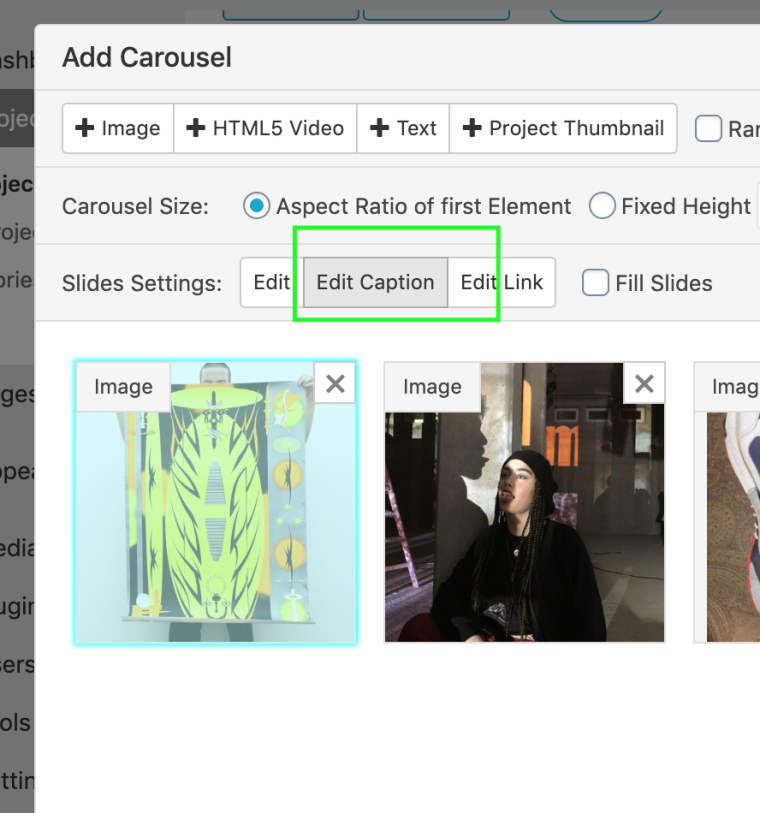Click the plus Image add button
Screen dimensions: 760x813
tap(118, 128)
